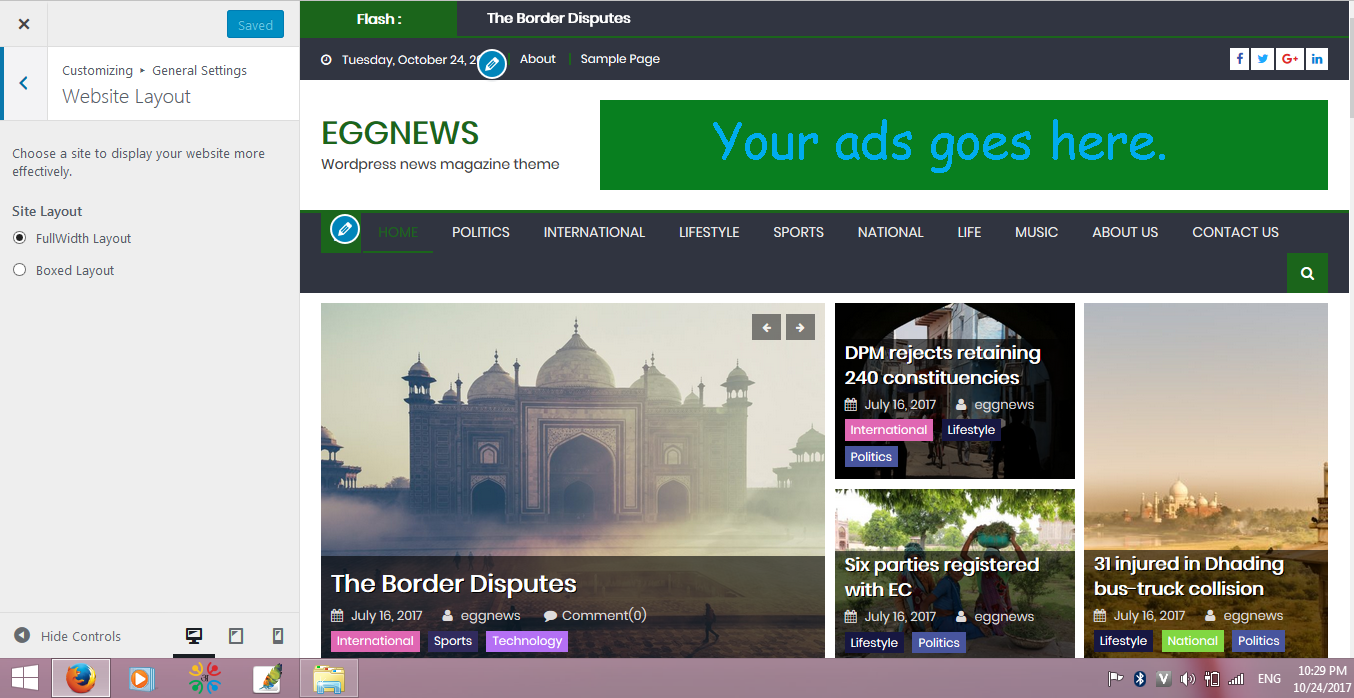This screenshot has width=1354, height=698.
Task: Open the Google Plus social icon
Action: tap(1290, 59)
